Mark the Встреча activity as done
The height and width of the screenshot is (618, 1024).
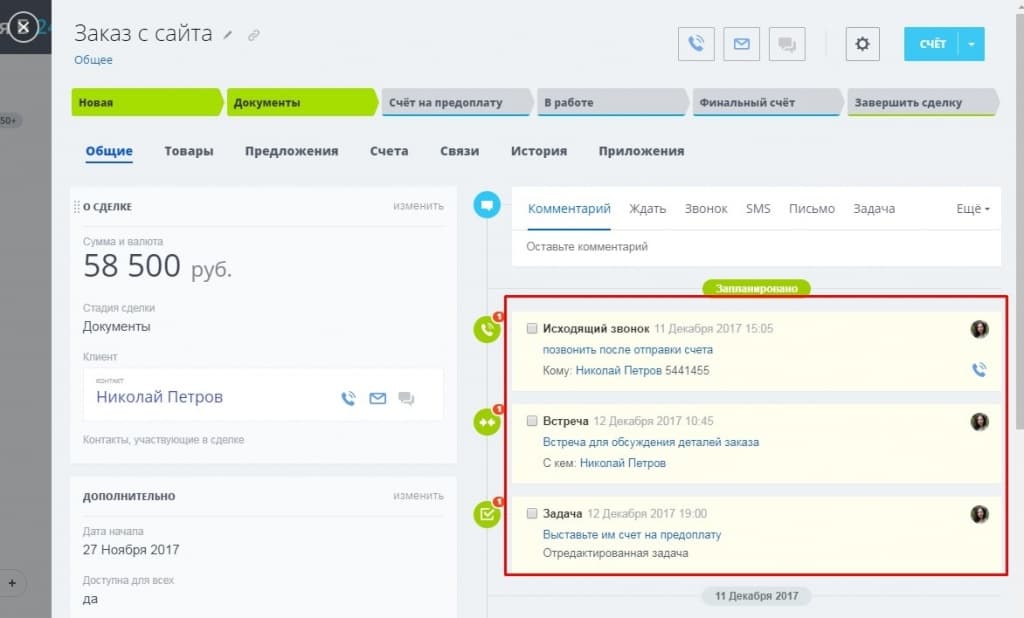(x=532, y=421)
